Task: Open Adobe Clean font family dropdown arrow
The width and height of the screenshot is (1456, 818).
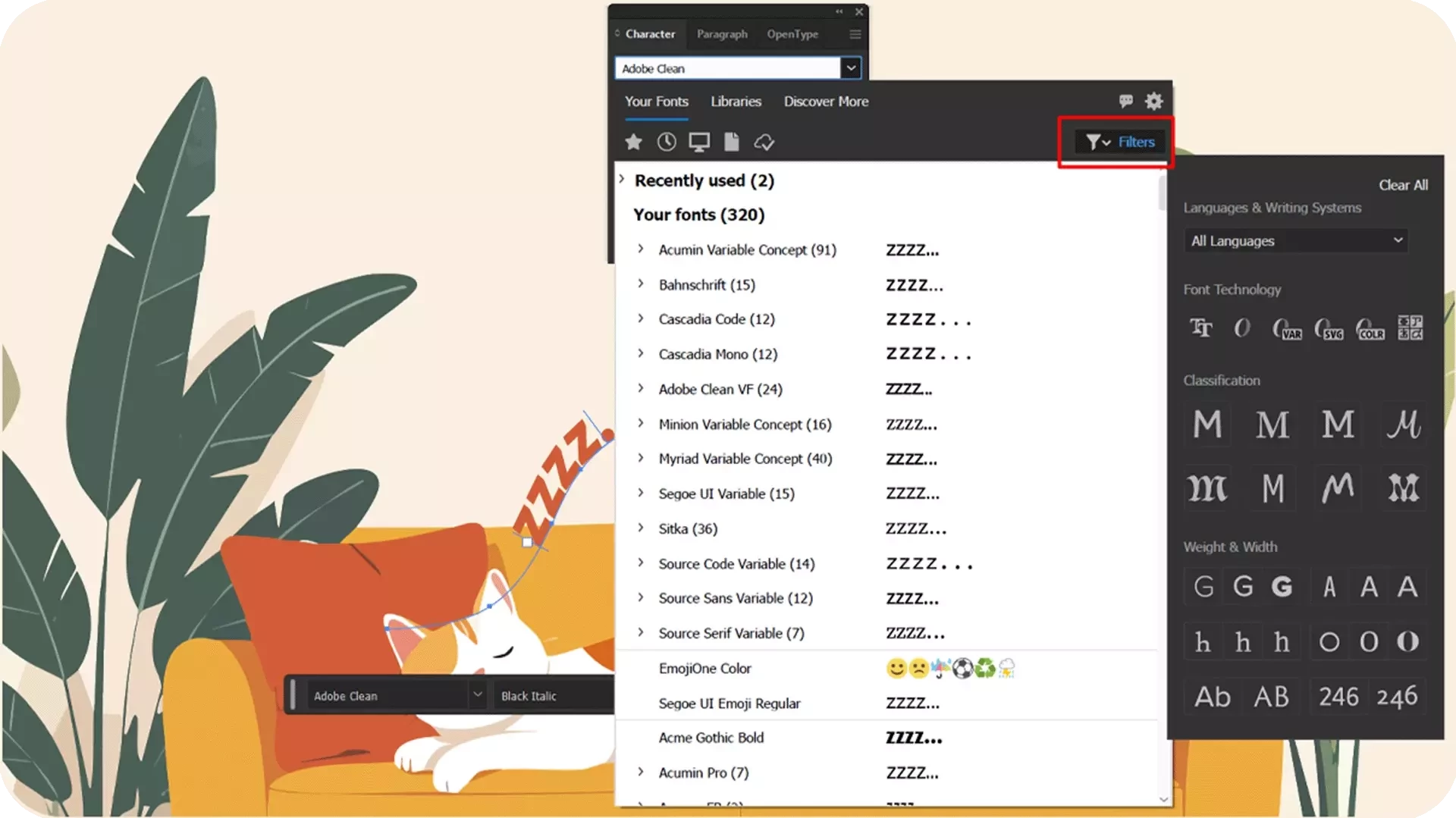Action: point(851,68)
